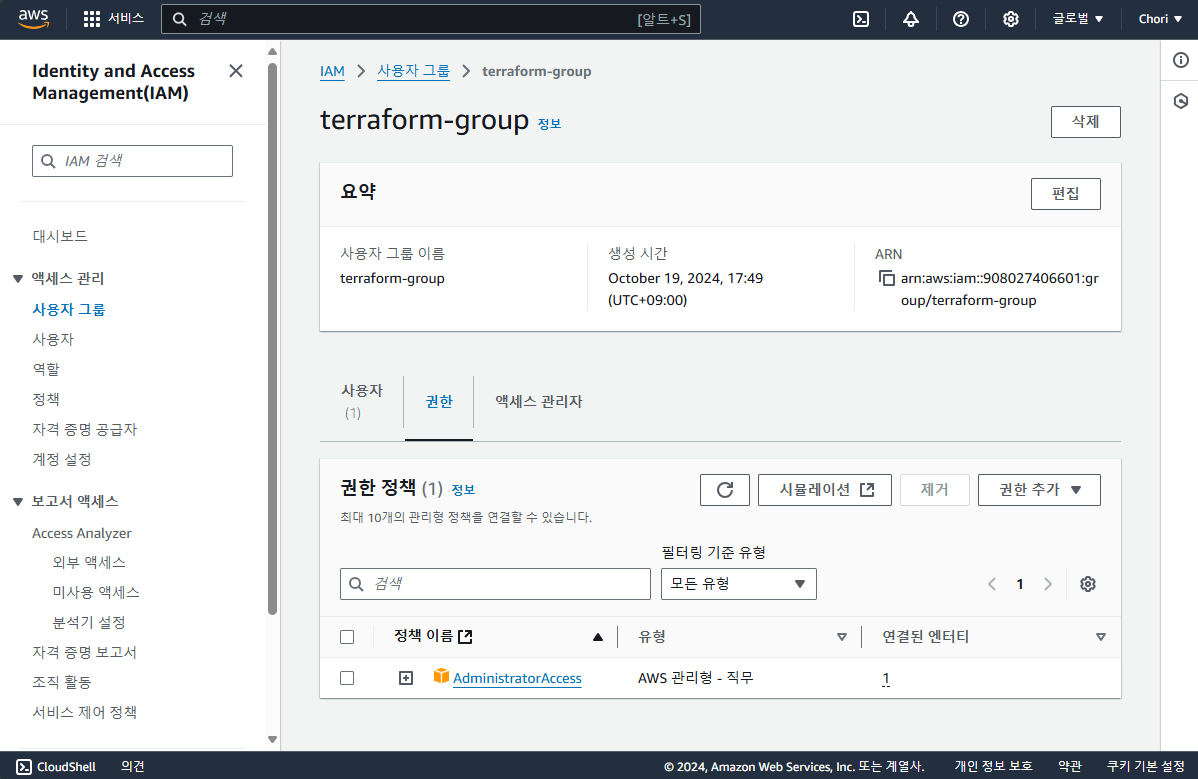Viewport: 1198px width, 779px height.
Task: Switch to the 사용자 tab
Action: [x=361, y=401]
